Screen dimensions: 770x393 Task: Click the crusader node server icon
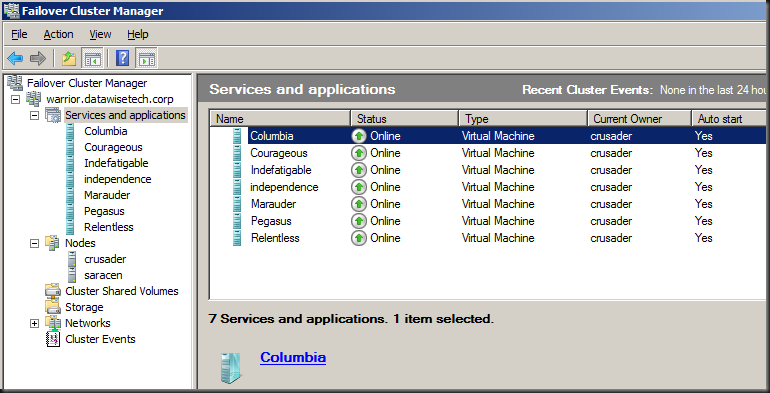click(72, 259)
